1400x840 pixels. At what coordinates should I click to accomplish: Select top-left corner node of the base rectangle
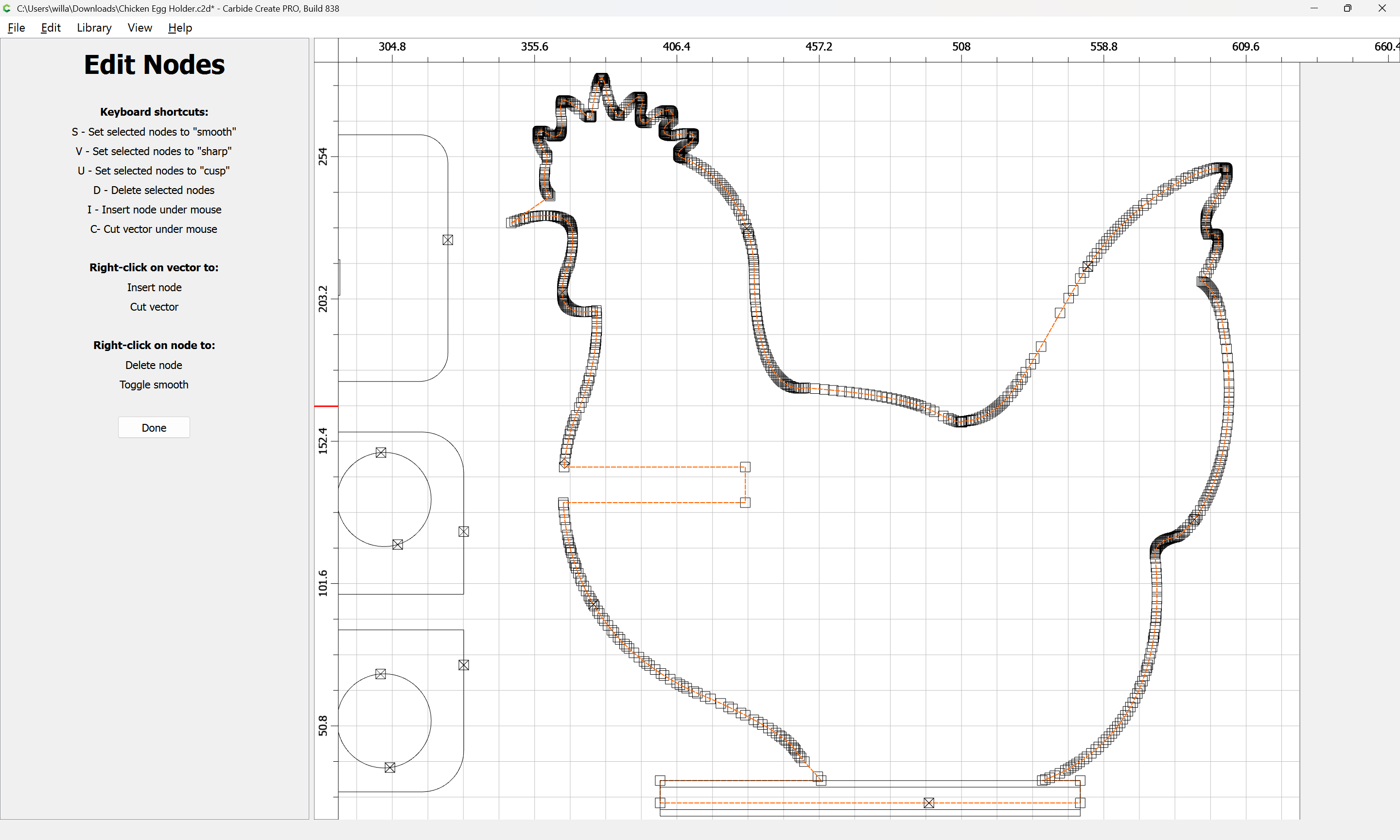660,781
